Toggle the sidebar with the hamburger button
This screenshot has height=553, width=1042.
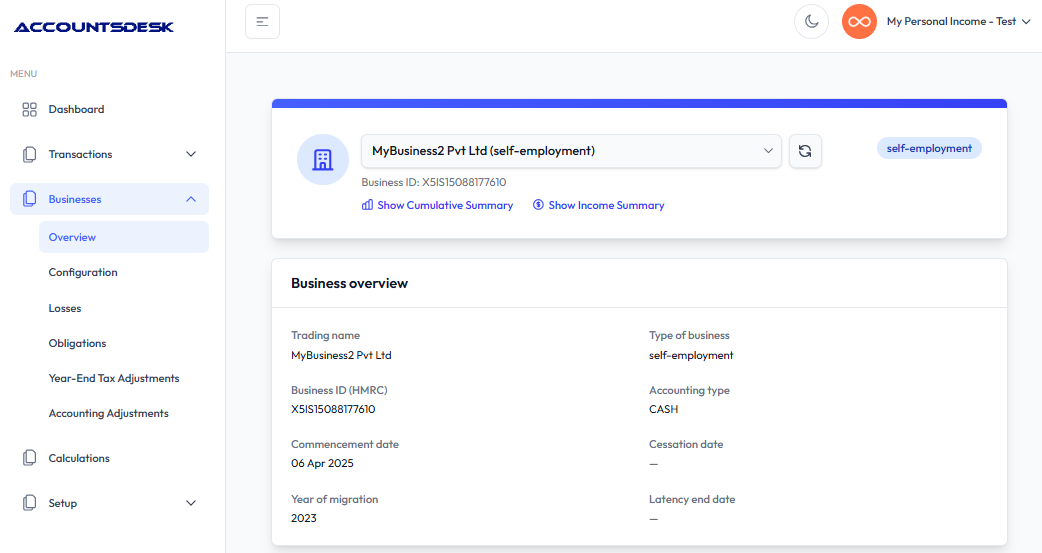click(262, 21)
